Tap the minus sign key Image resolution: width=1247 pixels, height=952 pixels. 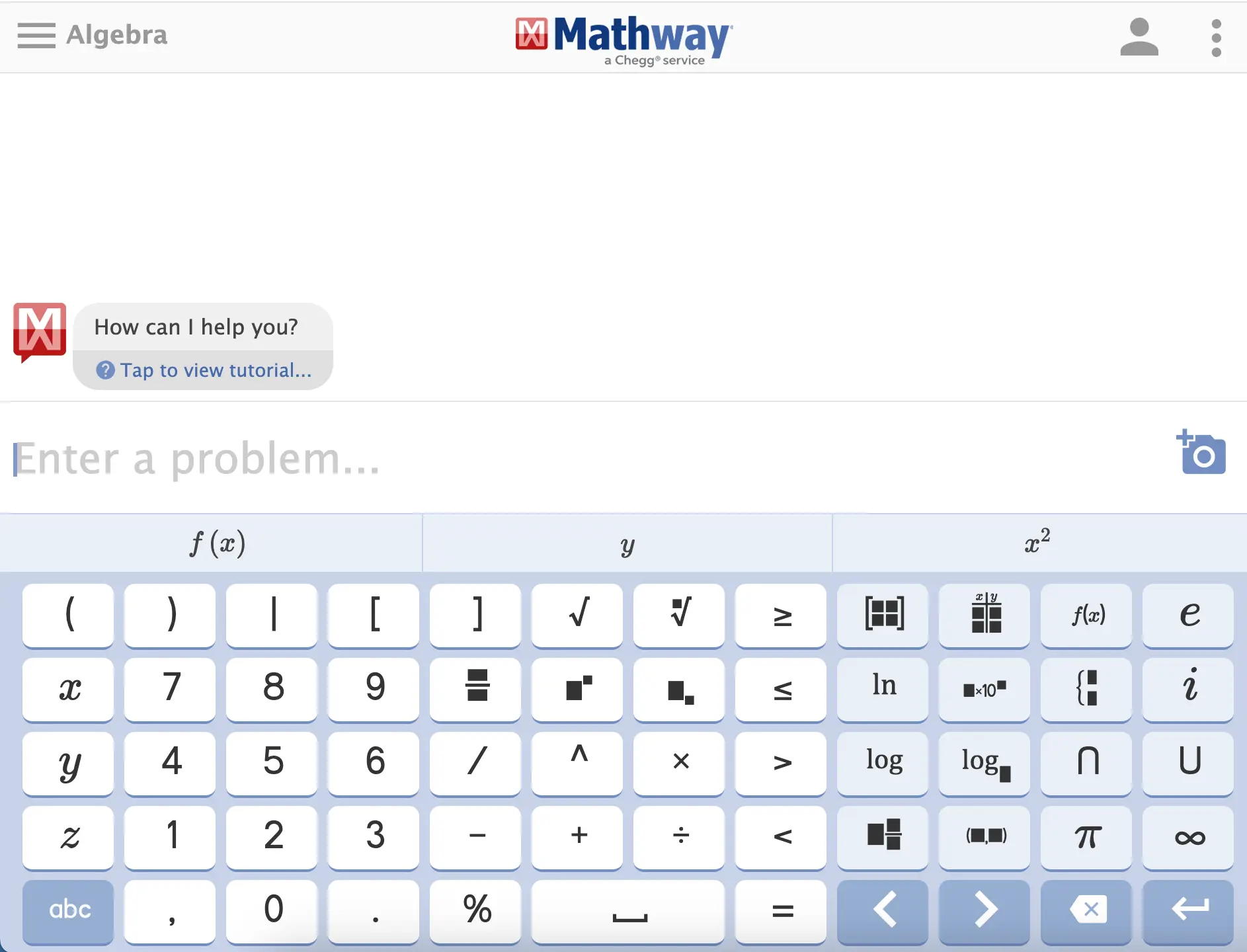[475, 837]
